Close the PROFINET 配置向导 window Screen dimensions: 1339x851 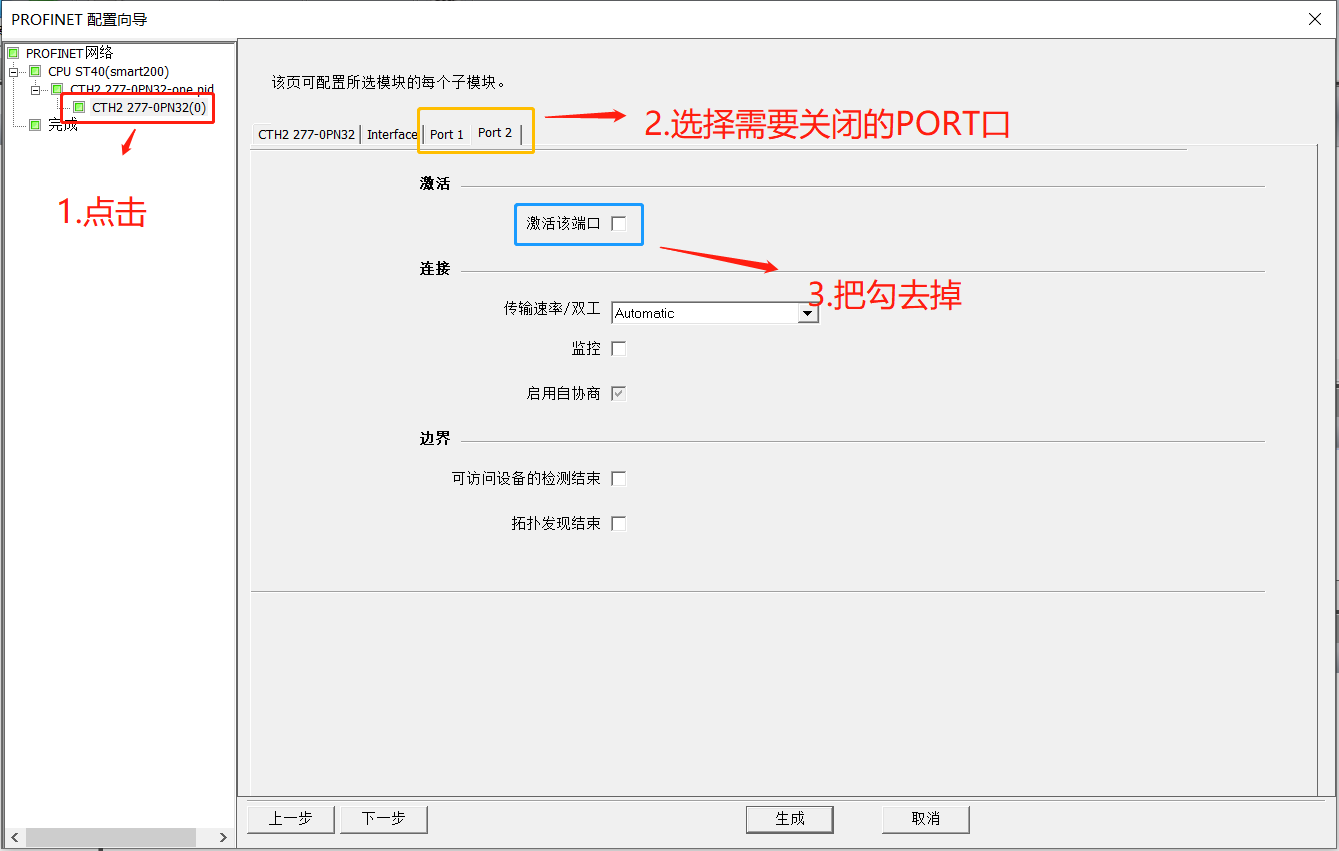pyautogui.click(x=1315, y=19)
